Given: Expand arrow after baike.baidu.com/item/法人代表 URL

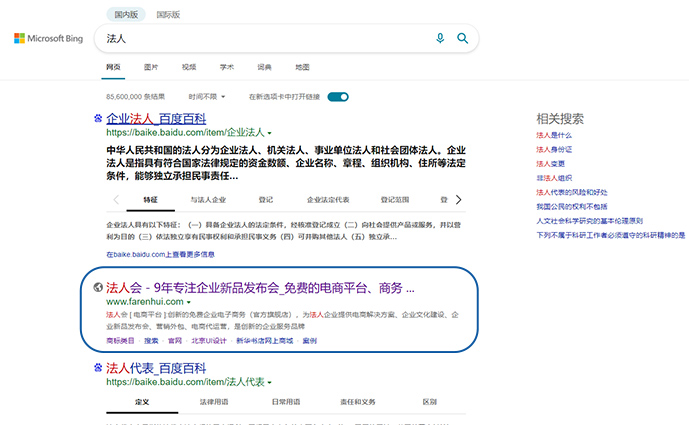Looking at the screenshot, I should click(269, 382).
